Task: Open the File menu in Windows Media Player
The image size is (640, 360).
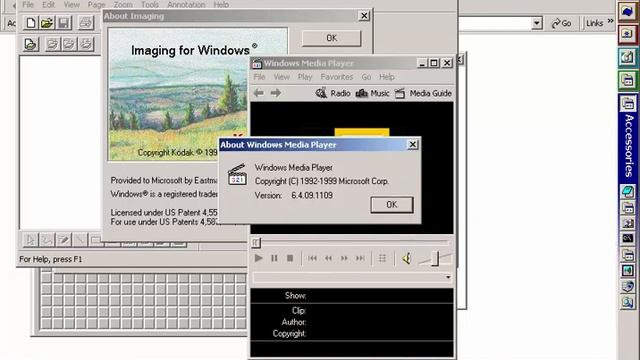Action: click(x=259, y=77)
